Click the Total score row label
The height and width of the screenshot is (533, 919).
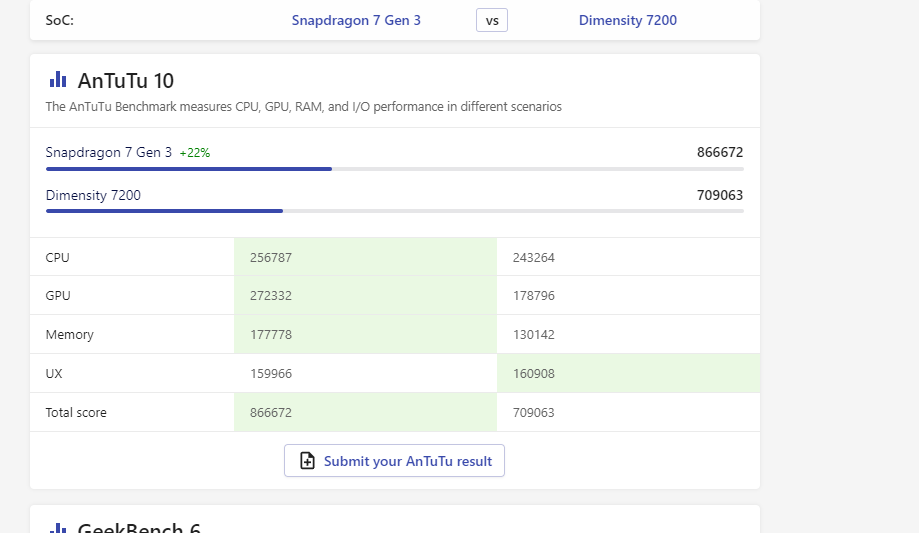(76, 413)
